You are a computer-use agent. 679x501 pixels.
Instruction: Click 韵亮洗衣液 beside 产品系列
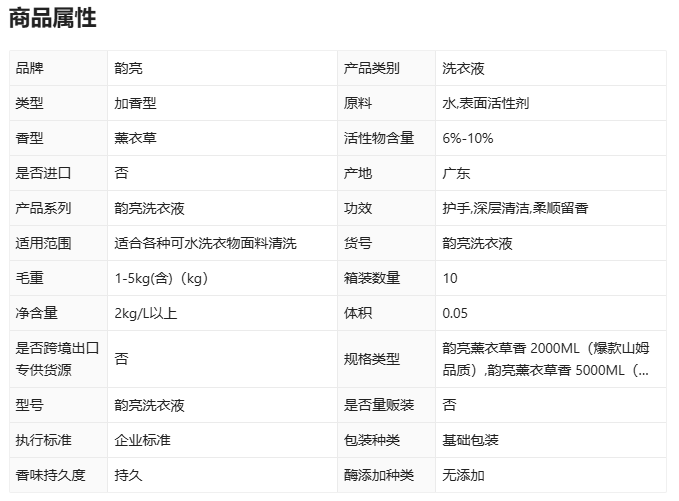pos(149,208)
